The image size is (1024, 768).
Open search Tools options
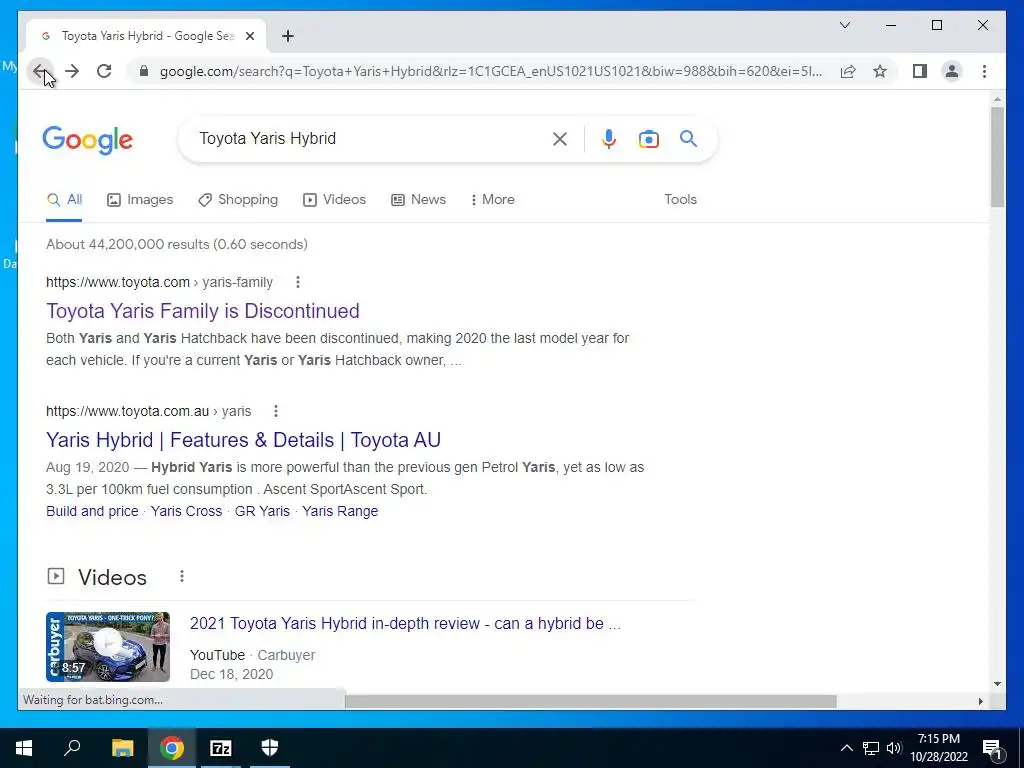[680, 200]
